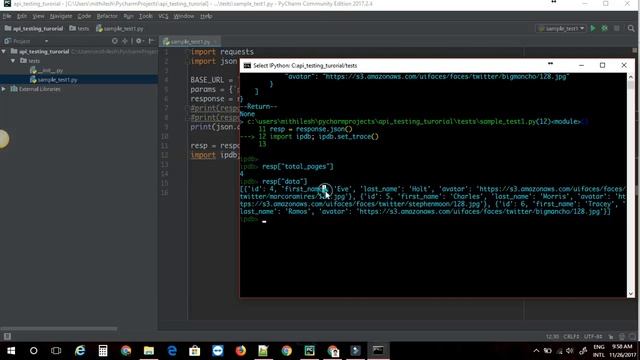Open the Help menu
Screen dimensions: 640x360
(206, 16)
